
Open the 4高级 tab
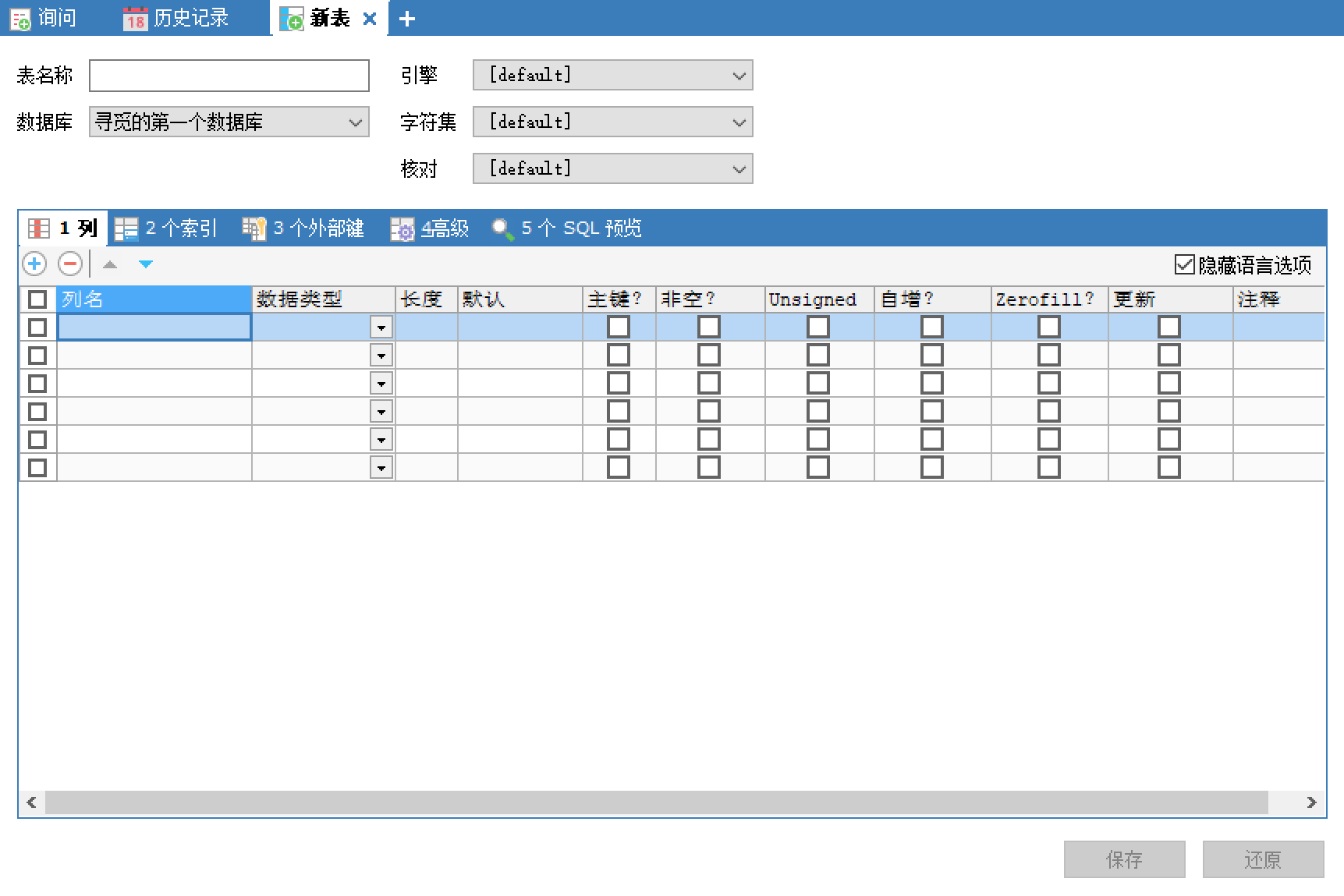tap(430, 228)
